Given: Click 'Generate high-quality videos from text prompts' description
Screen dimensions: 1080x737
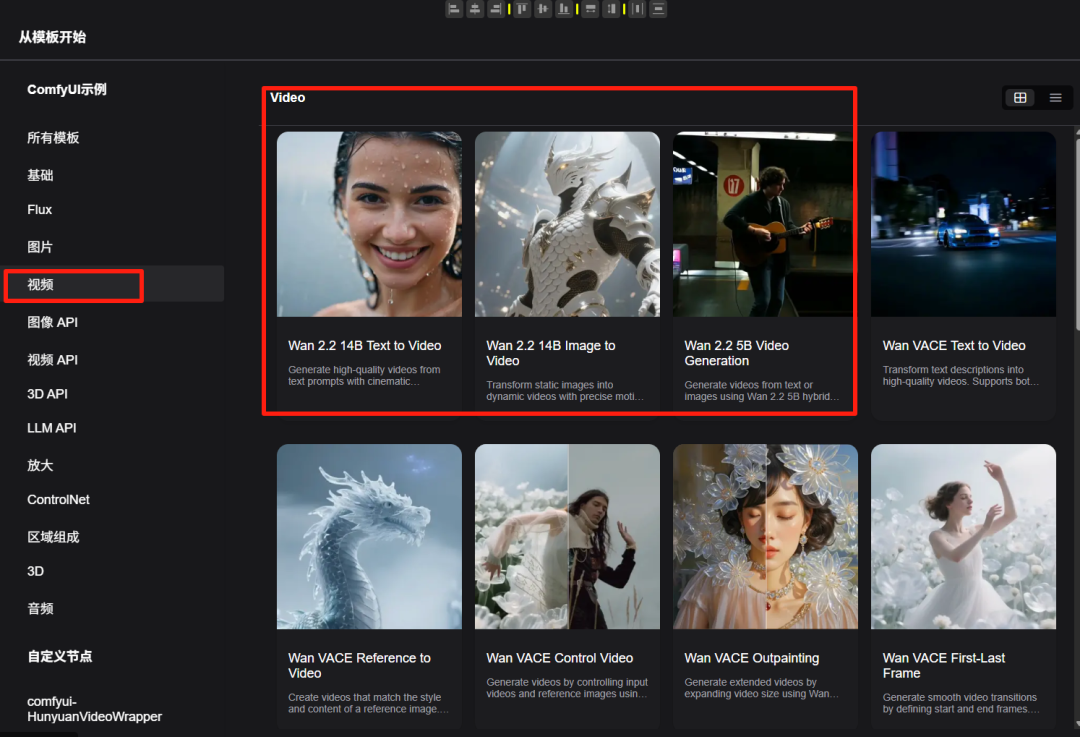Looking at the screenshot, I should click(364, 375).
